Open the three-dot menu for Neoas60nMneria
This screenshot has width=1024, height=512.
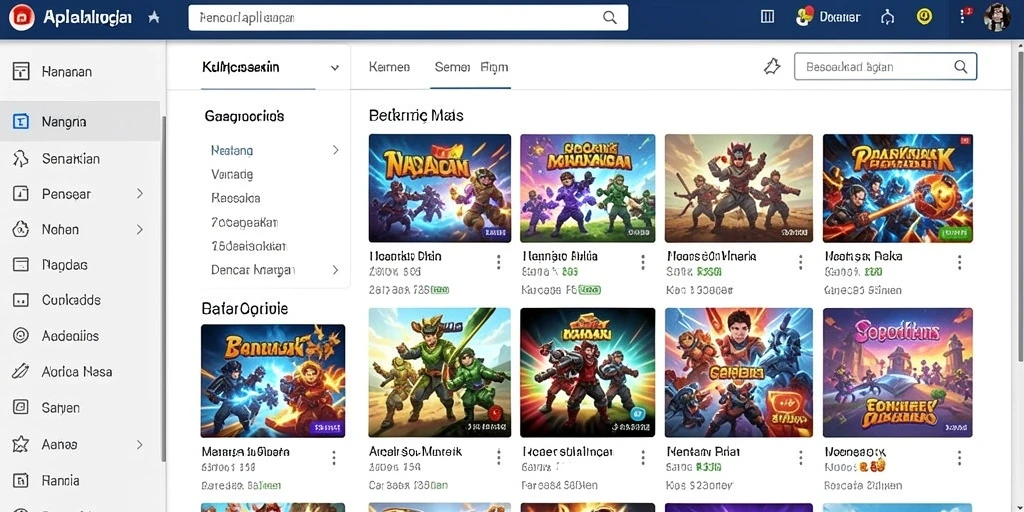pos(801,263)
